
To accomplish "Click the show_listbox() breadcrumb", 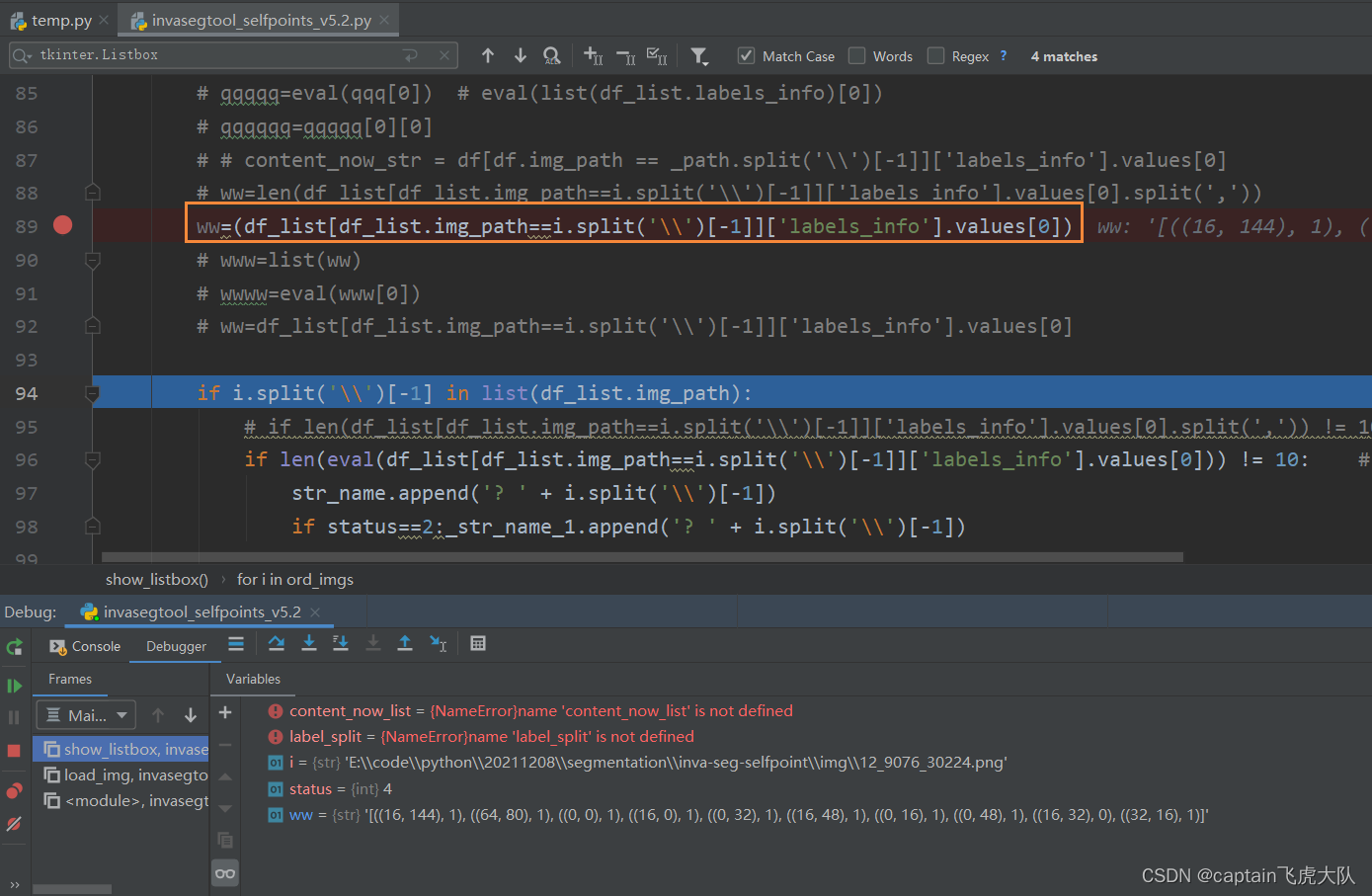I will pyautogui.click(x=157, y=579).
